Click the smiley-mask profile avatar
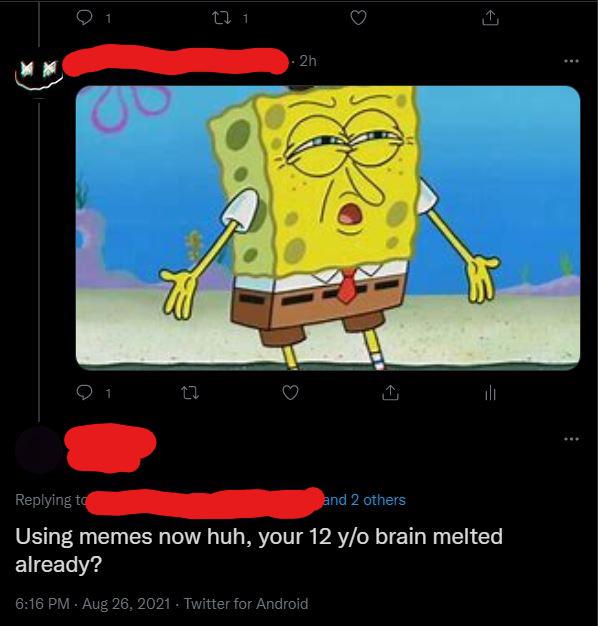This screenshot has width=598, height=626. coord(39,73)
